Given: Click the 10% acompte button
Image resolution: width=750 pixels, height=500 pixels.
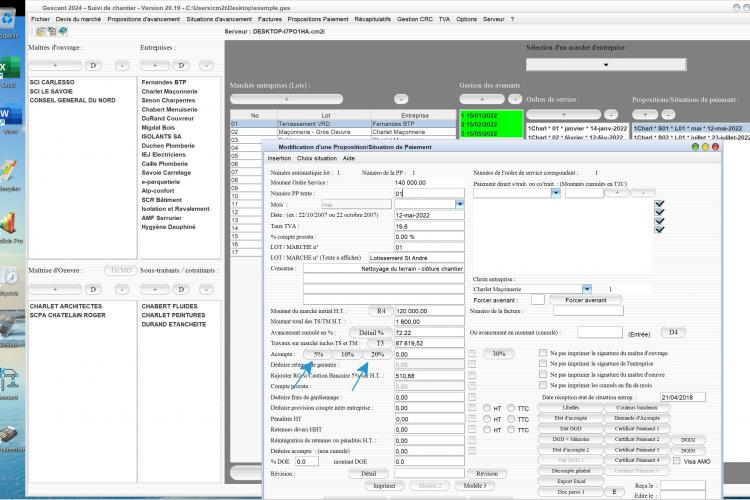Looking at the screenshot, I should (347, 355).
